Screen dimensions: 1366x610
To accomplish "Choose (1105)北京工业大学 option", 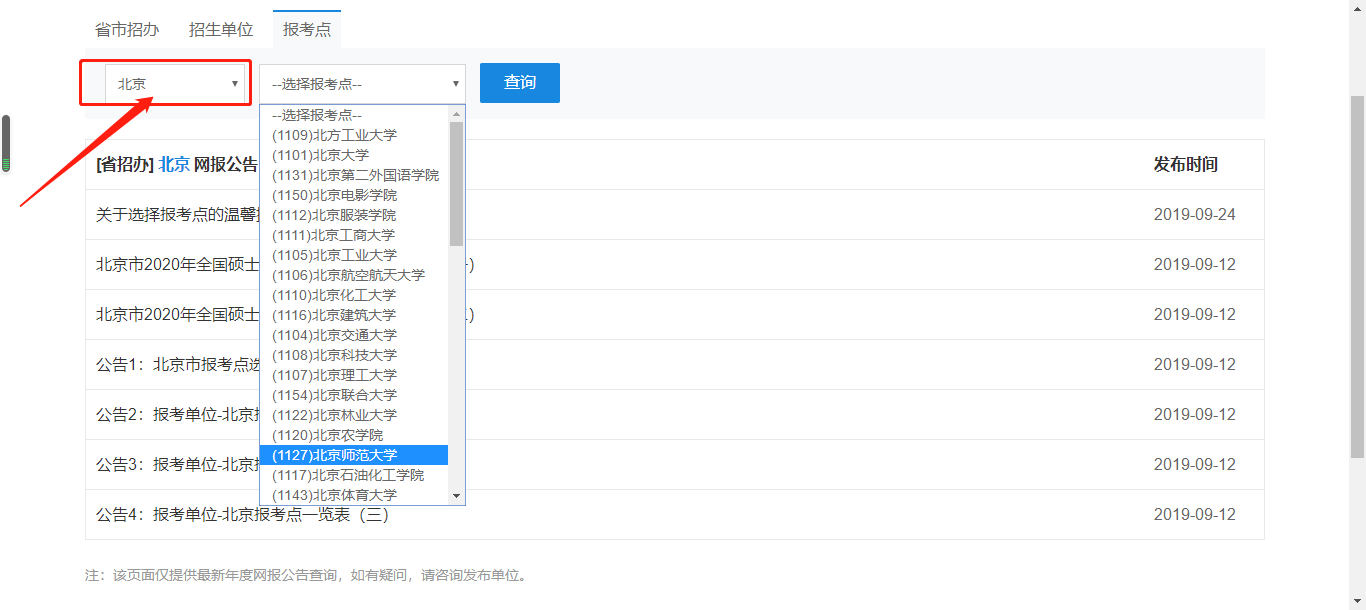I will tap(354, 255).
